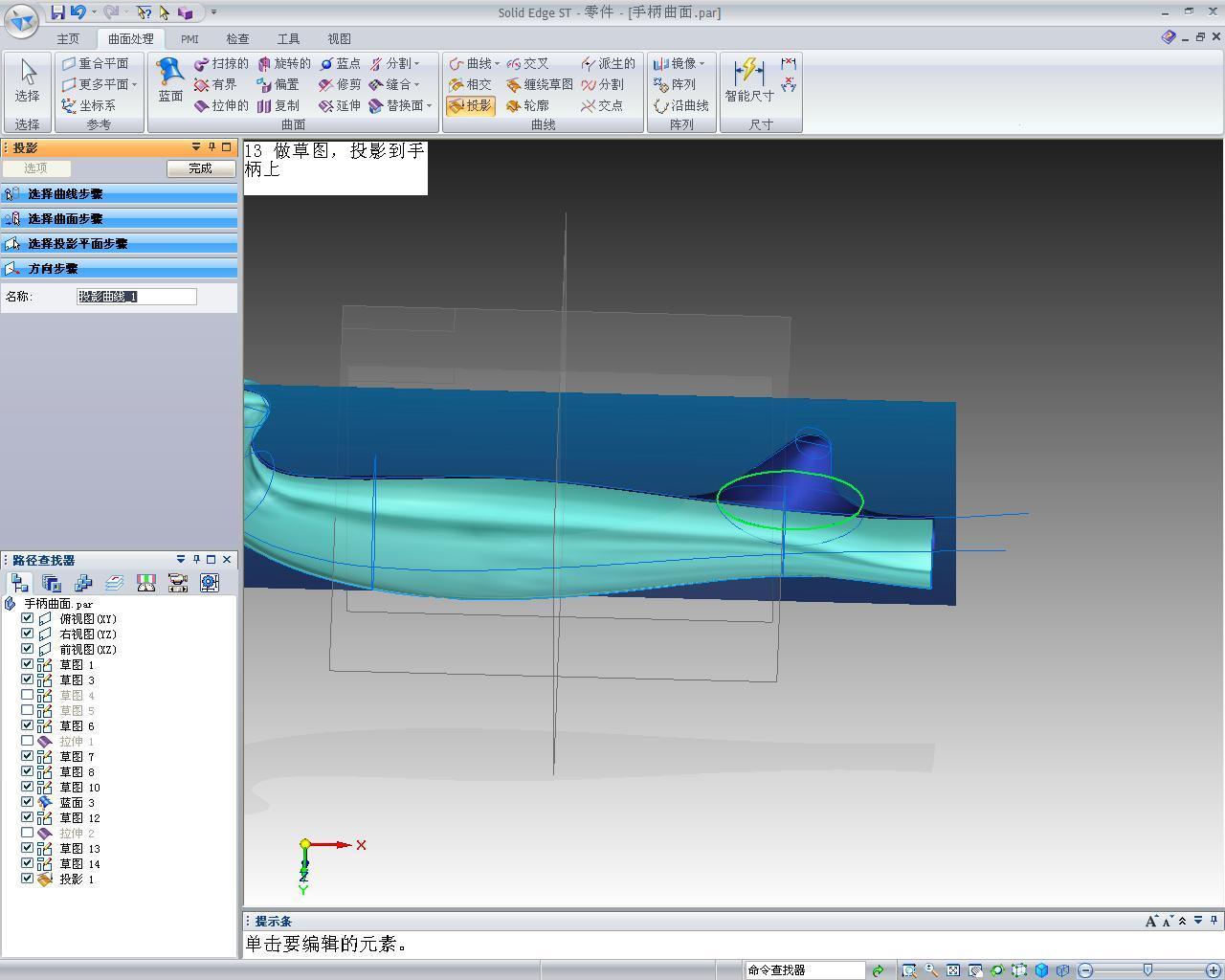Click the 方向步骤 step button
This screenshot has width=1225, height=980.
119,269
